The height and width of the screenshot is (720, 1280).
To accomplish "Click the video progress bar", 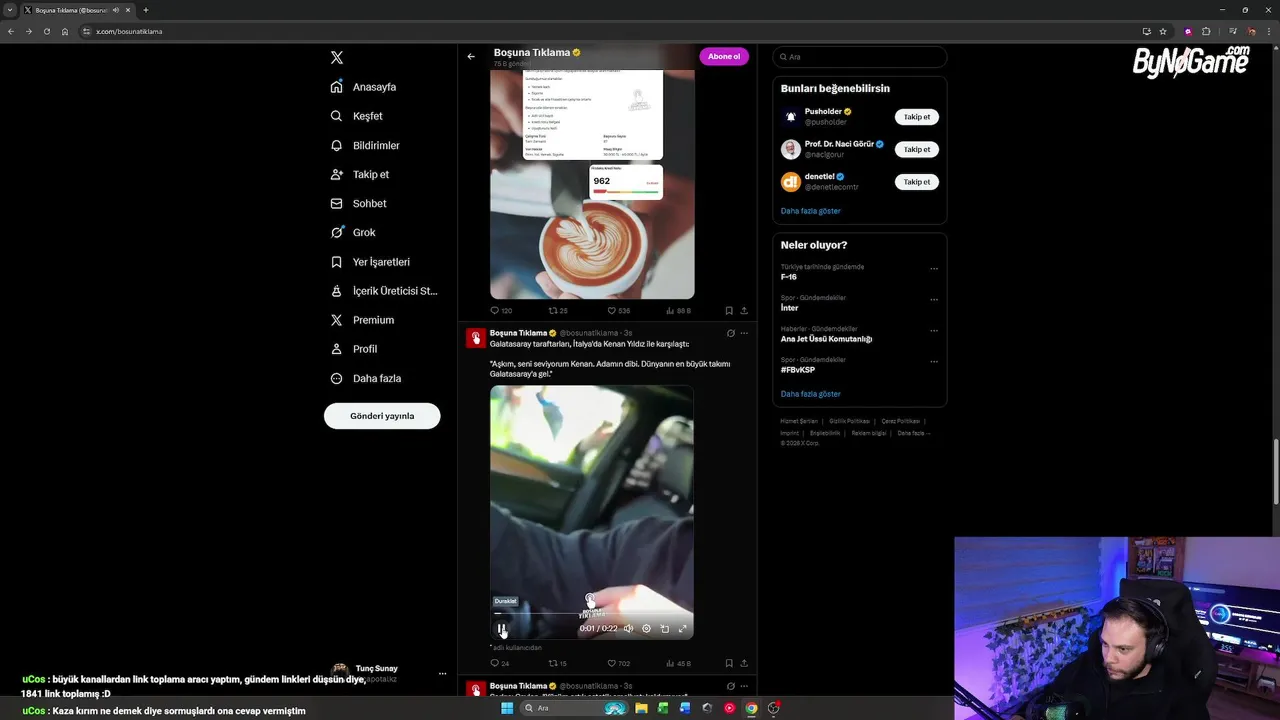I will tap(592, 614).
